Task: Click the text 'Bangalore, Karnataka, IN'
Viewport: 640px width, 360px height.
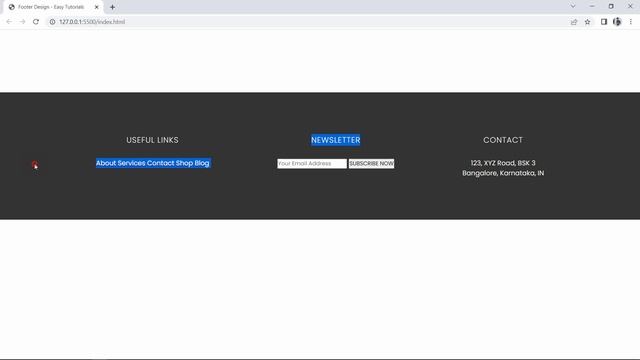Action: [x=503, y=173]
